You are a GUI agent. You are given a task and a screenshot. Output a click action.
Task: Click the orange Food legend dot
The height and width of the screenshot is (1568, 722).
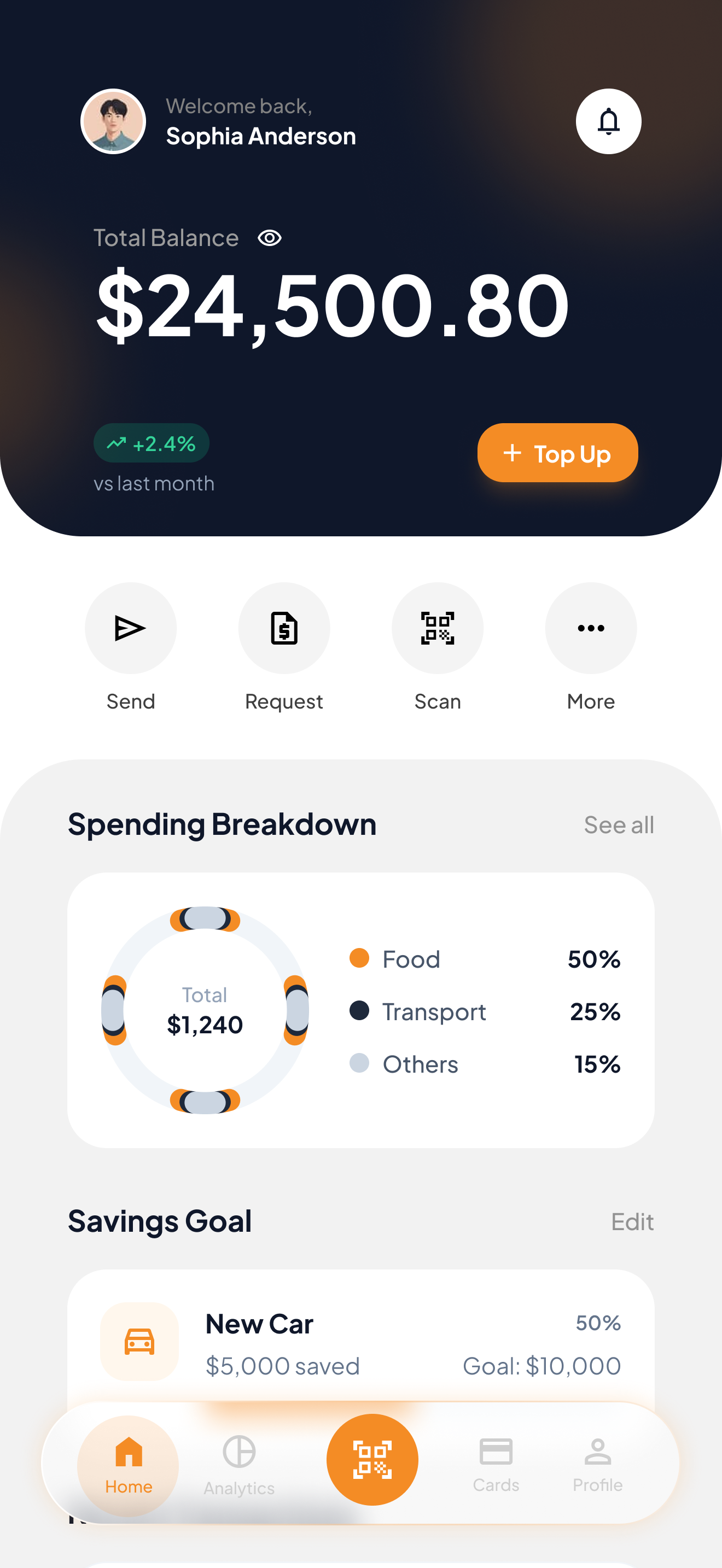tap(360, 959)
